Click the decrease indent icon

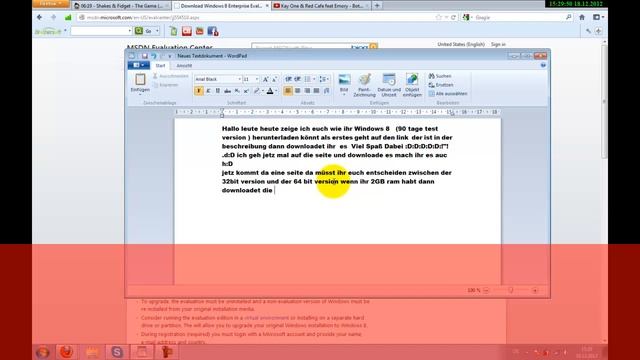tap(288, 79)
